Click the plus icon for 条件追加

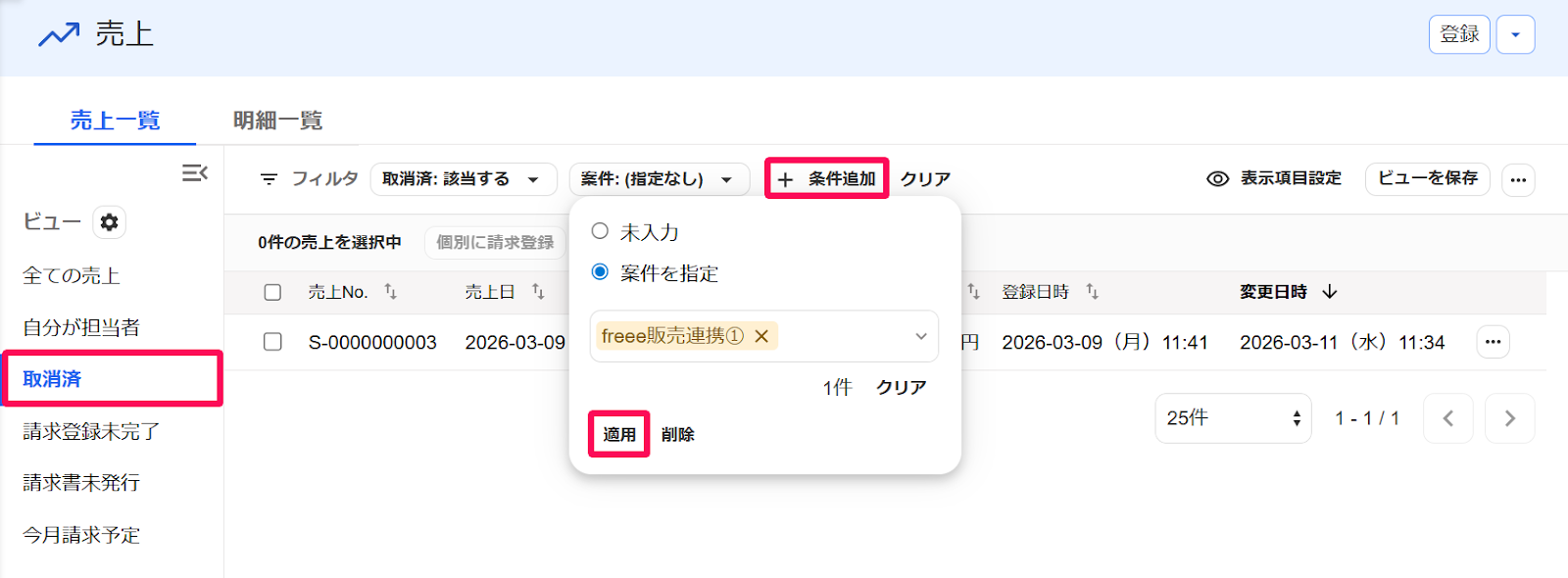[x=785, y=179]
